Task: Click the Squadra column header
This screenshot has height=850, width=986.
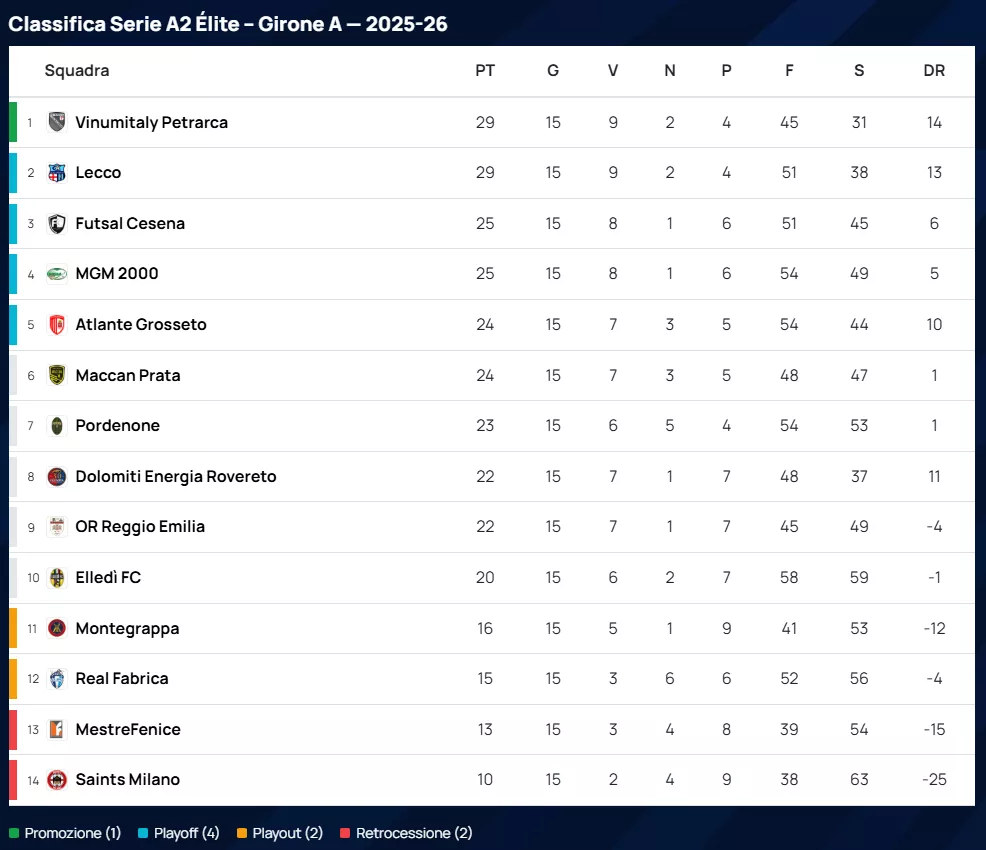Action: point(77,71)
